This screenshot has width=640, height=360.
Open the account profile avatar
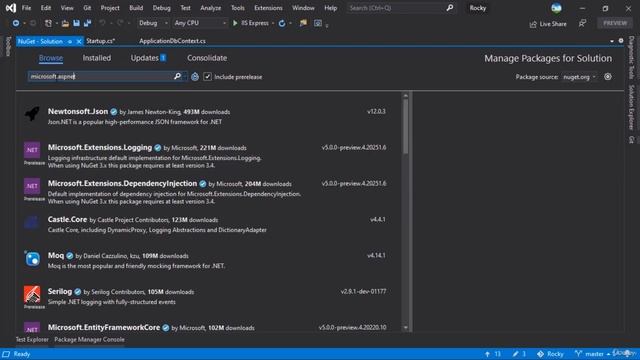[x=556, y=8]
